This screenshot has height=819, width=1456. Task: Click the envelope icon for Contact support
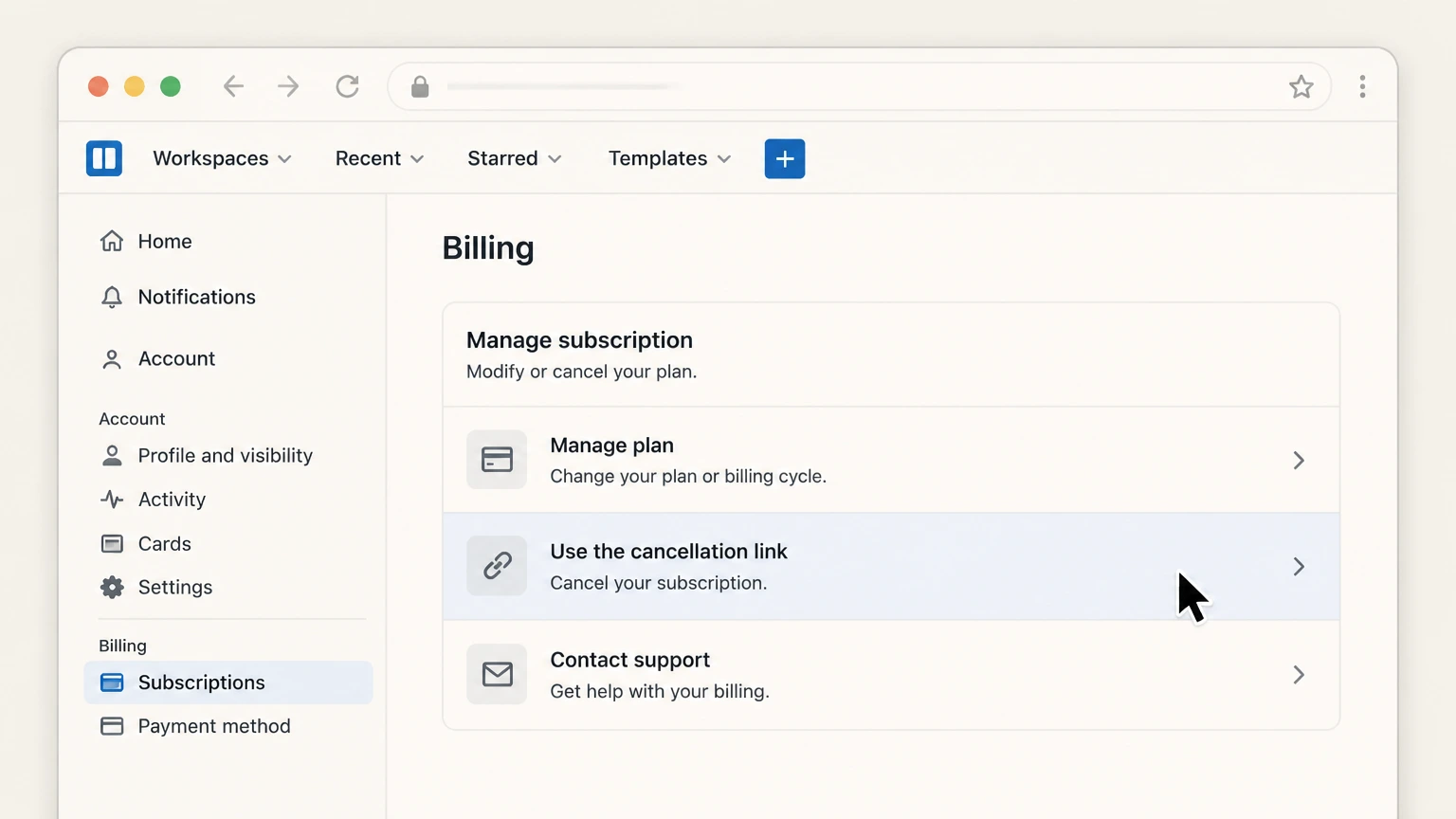point(497,674)
